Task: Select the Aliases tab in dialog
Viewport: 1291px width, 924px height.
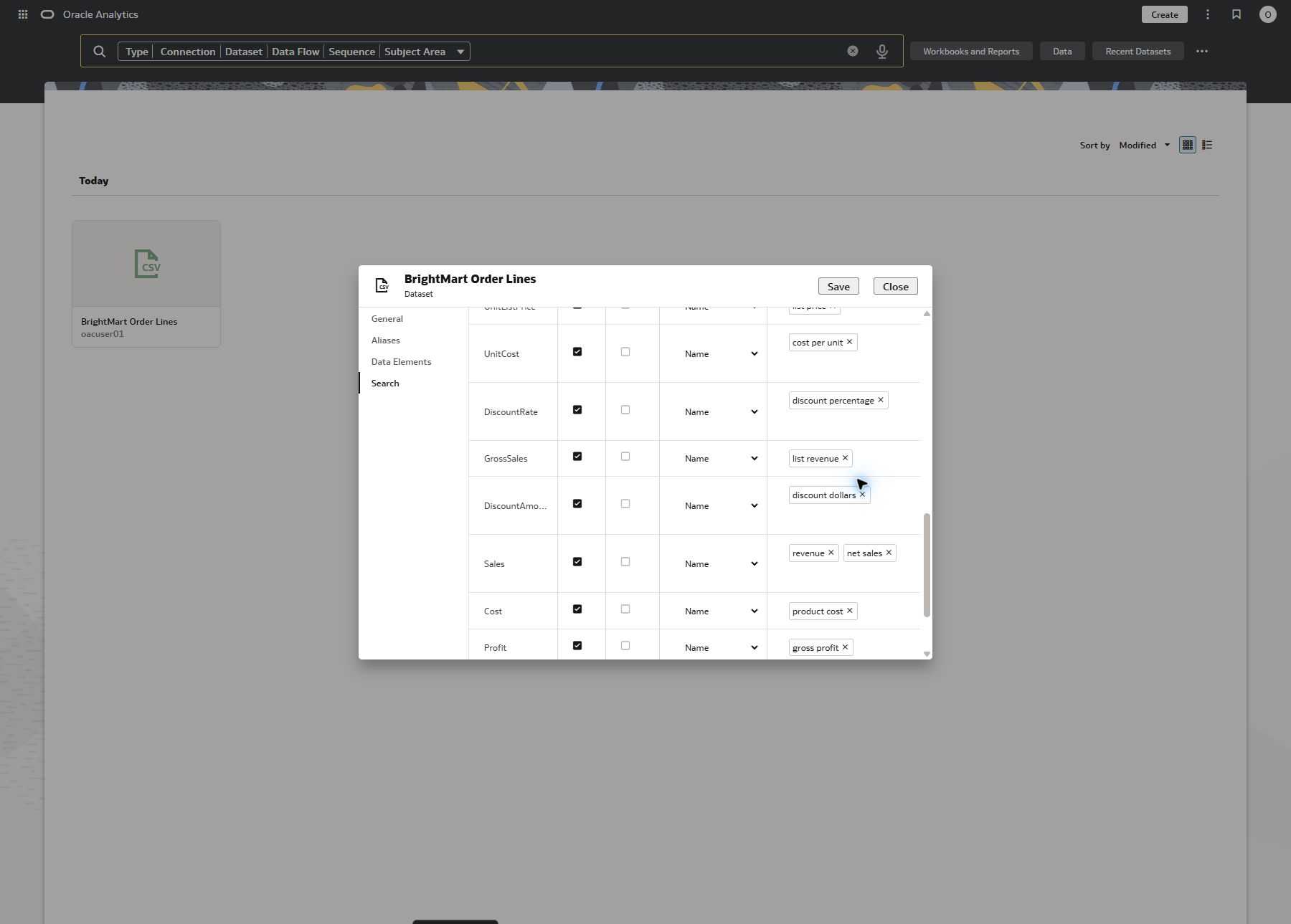Action: (386, 340)
